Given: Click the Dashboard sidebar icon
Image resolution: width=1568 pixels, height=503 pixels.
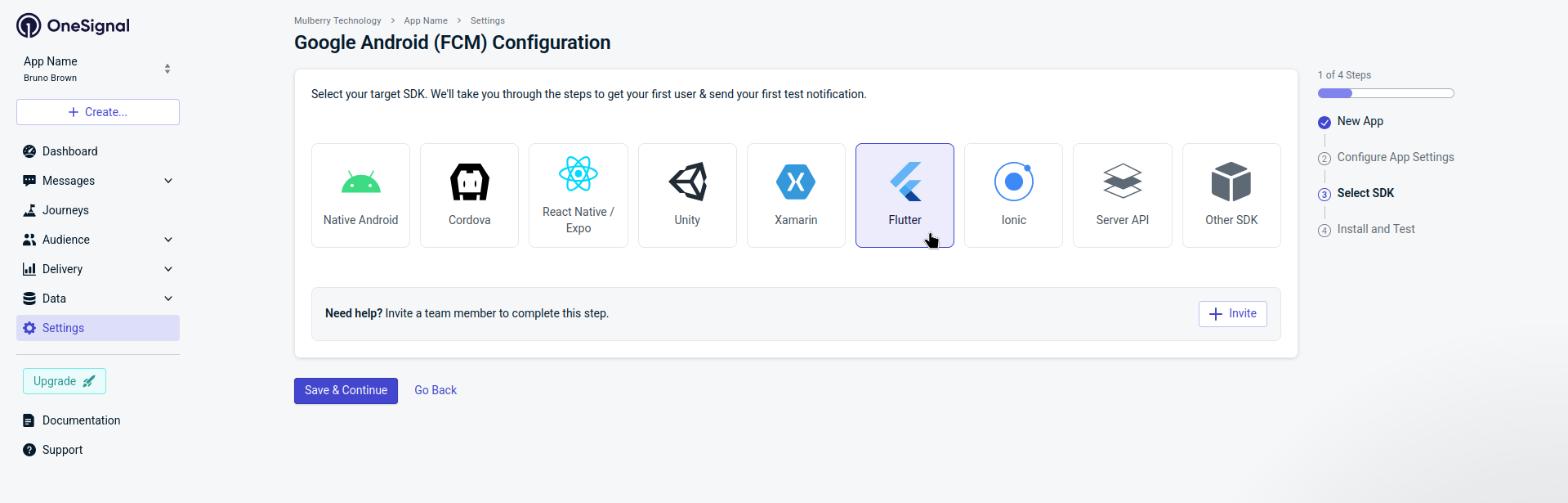Looking at the screenshot, I should [29, 151].
